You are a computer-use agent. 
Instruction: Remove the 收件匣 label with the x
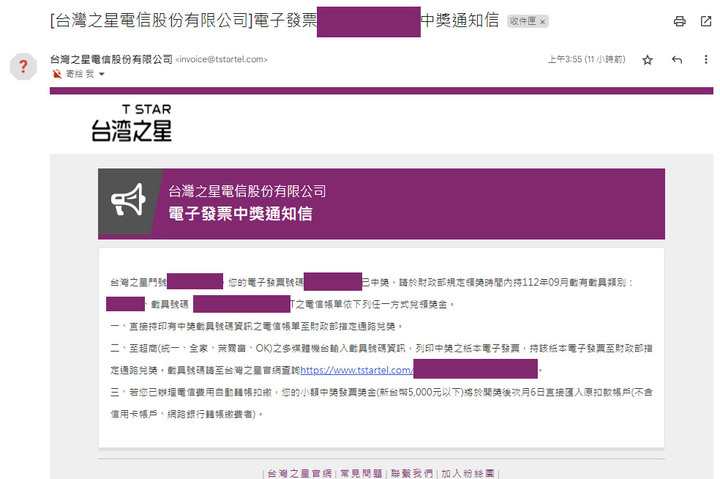pyautogui.click(x=542, y=22)
